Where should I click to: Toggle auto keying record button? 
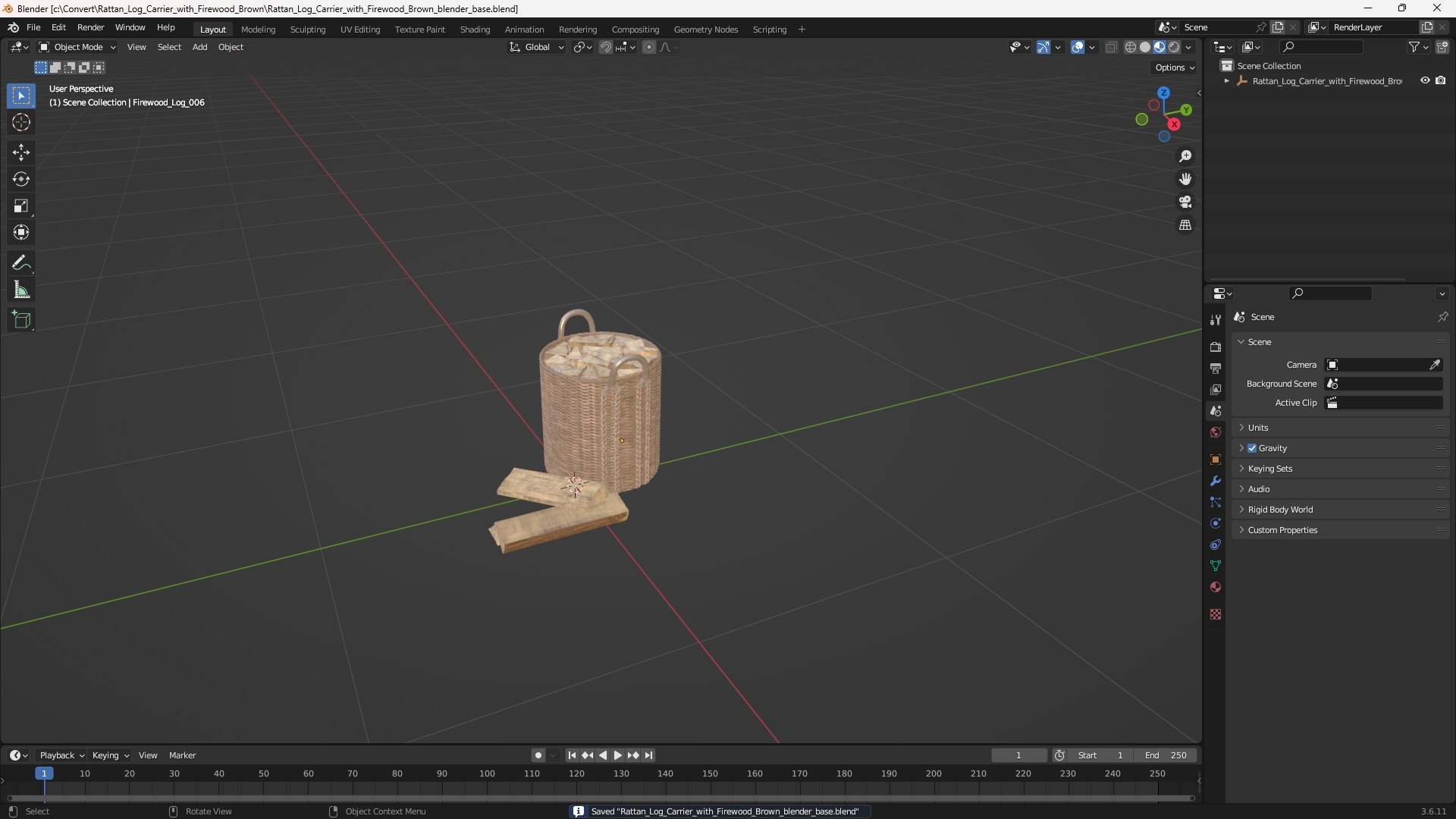538,755
